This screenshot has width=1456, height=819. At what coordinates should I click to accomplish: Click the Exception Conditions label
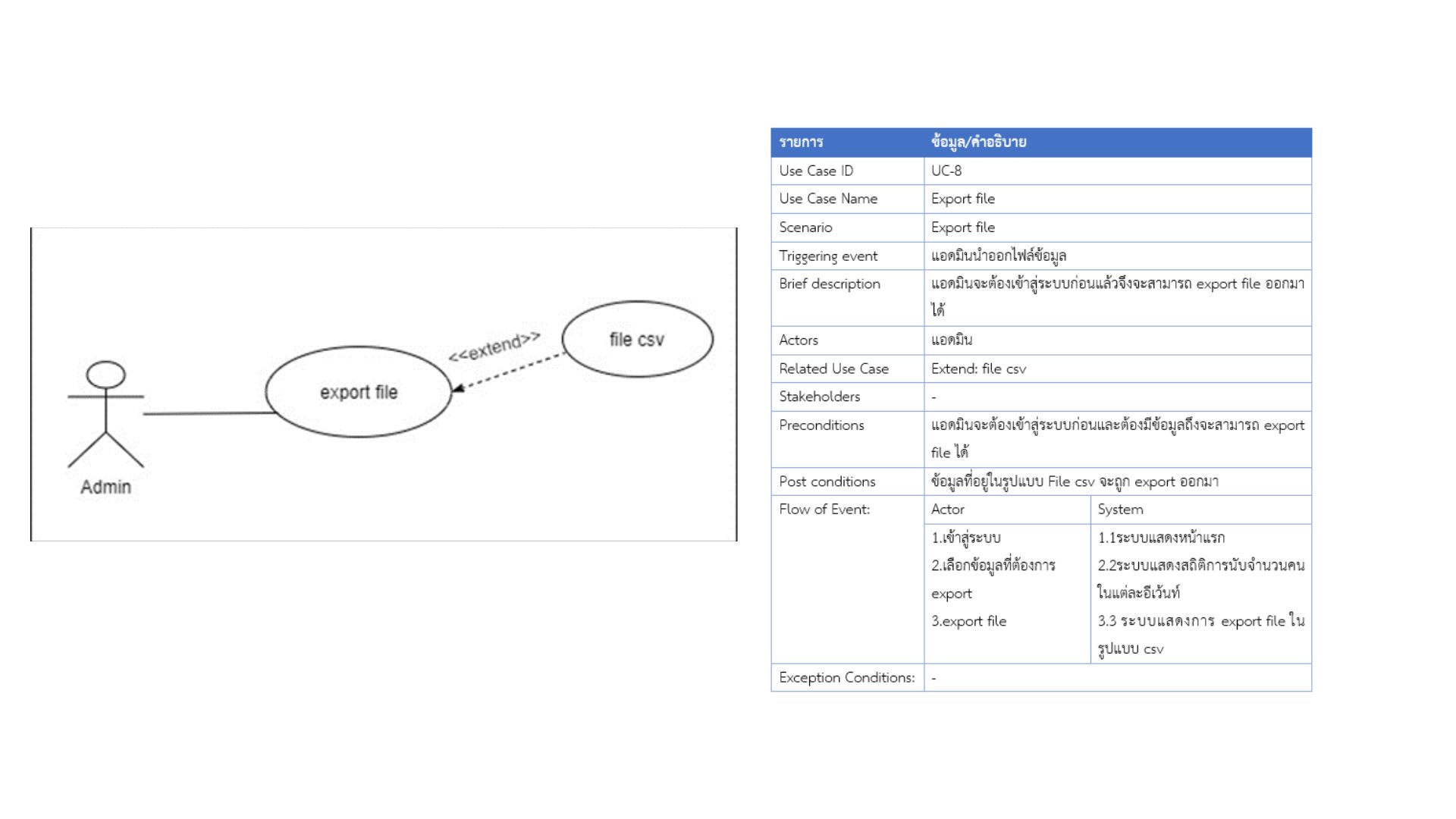tap(846, 677)
